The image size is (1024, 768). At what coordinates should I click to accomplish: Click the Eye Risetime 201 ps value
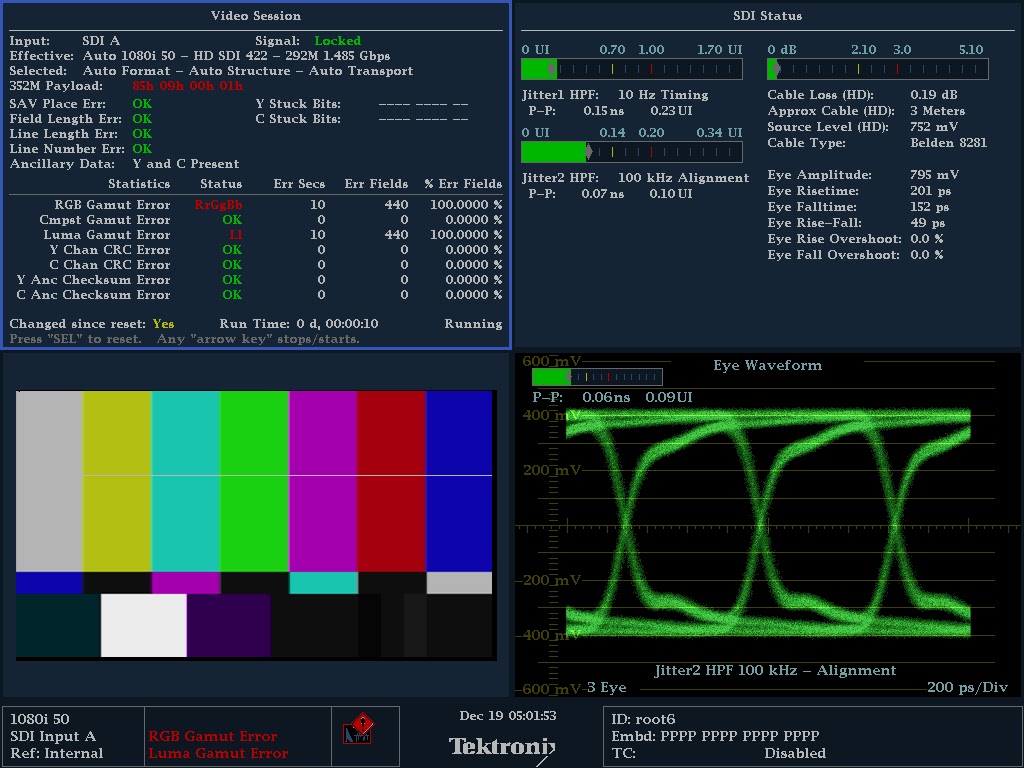click(x=931, y=191)
